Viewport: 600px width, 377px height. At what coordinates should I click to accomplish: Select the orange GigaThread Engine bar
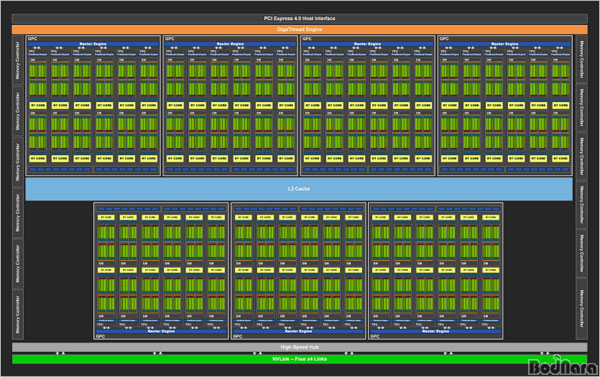pyautogui.click(x=300, y=29)
